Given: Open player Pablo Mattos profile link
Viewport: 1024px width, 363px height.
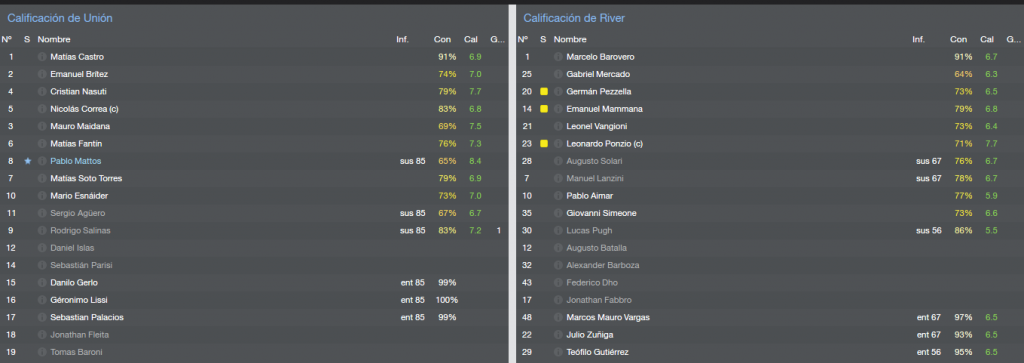Looking at the screenshot, I should click(x=76, y=161).
